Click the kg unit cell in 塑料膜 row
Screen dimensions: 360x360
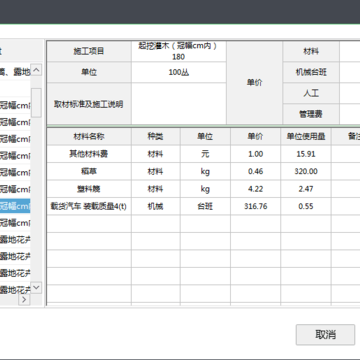205,189
